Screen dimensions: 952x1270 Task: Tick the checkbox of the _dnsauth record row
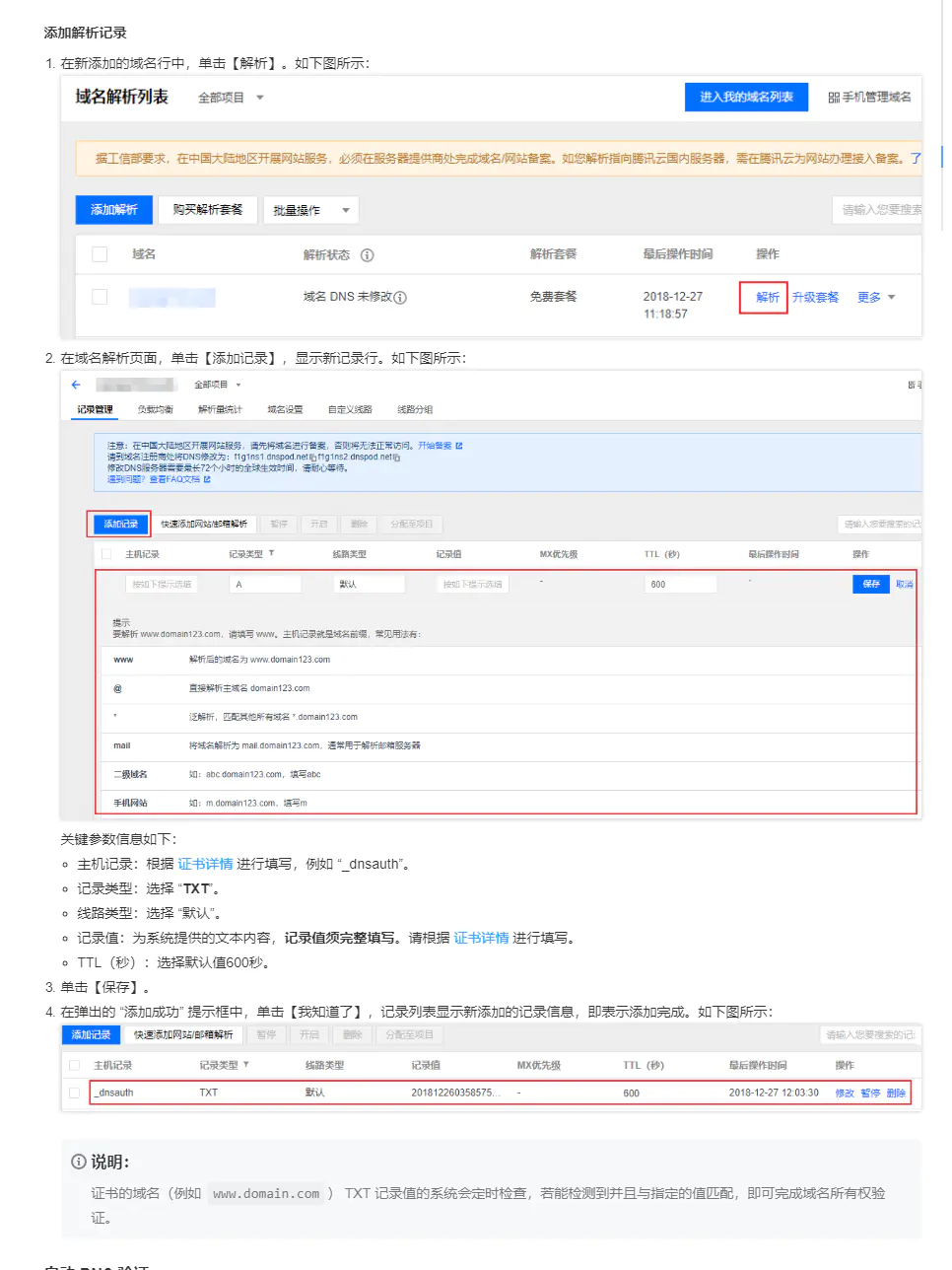74,1093
